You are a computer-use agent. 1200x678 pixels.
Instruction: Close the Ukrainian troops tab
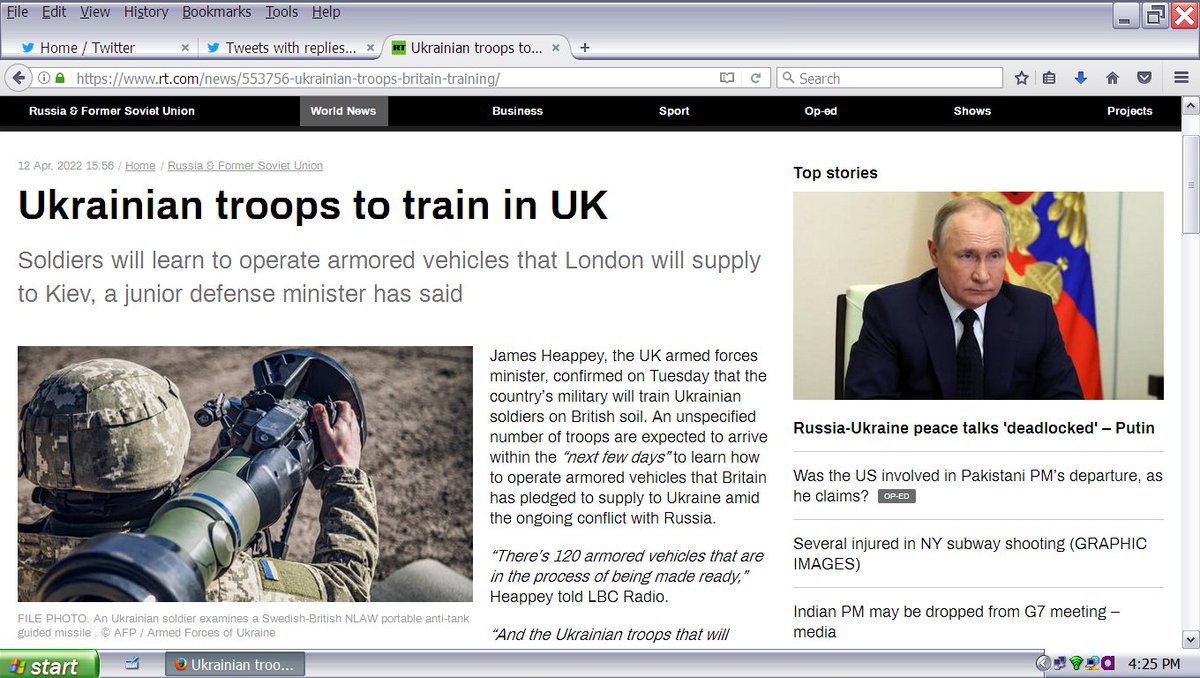(556, 47)
